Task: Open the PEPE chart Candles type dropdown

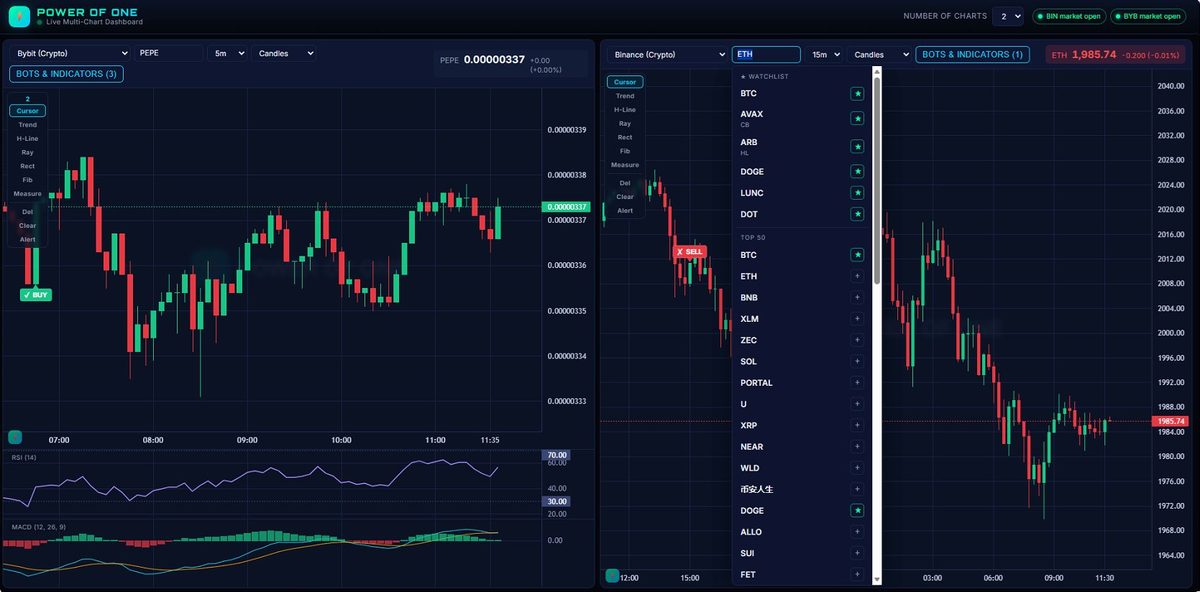Action: (284, 54)
